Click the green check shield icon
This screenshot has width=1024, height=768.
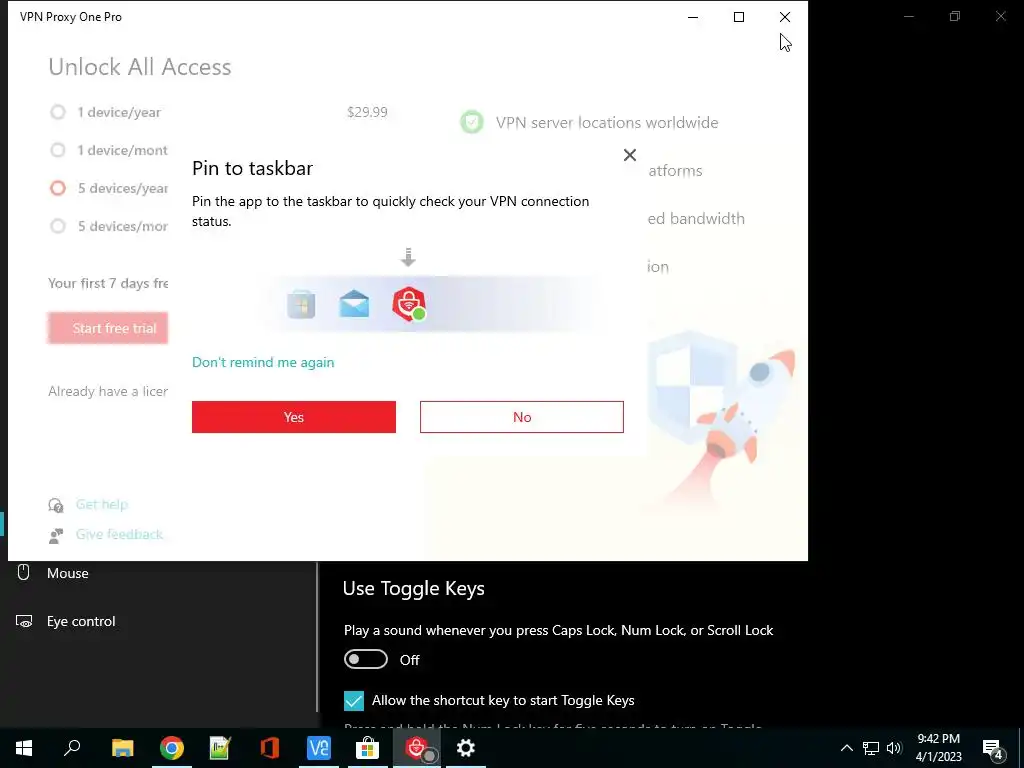coord(472,122)
